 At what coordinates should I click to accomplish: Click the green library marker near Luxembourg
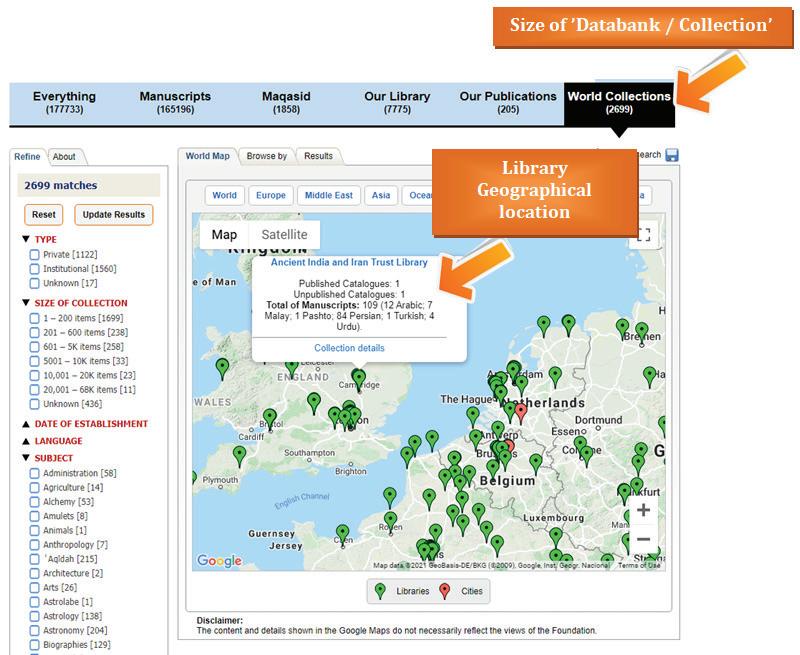[556, 539]
